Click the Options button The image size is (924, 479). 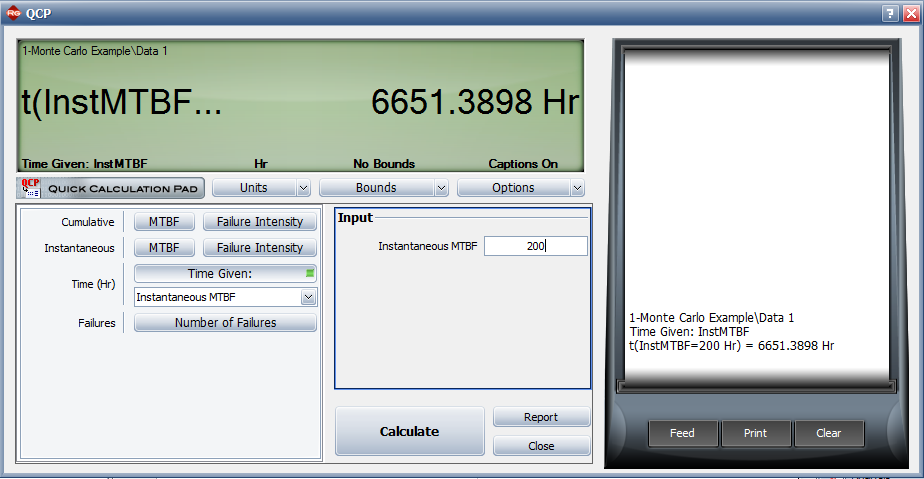pyautogui.click(x=514, y=188)
